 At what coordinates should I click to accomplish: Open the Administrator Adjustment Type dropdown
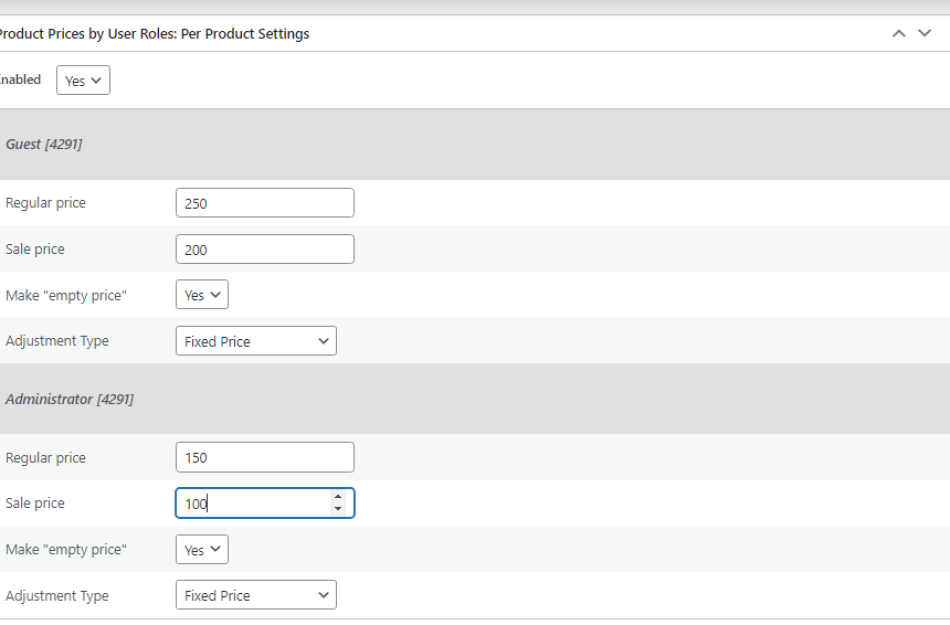coord(256,594)
